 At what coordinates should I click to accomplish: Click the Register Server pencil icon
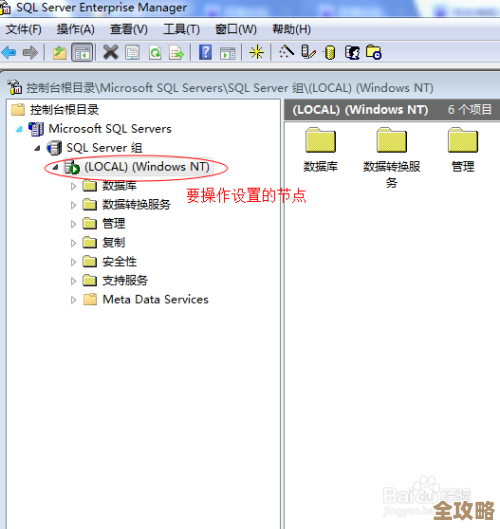(x=309, y=52)
